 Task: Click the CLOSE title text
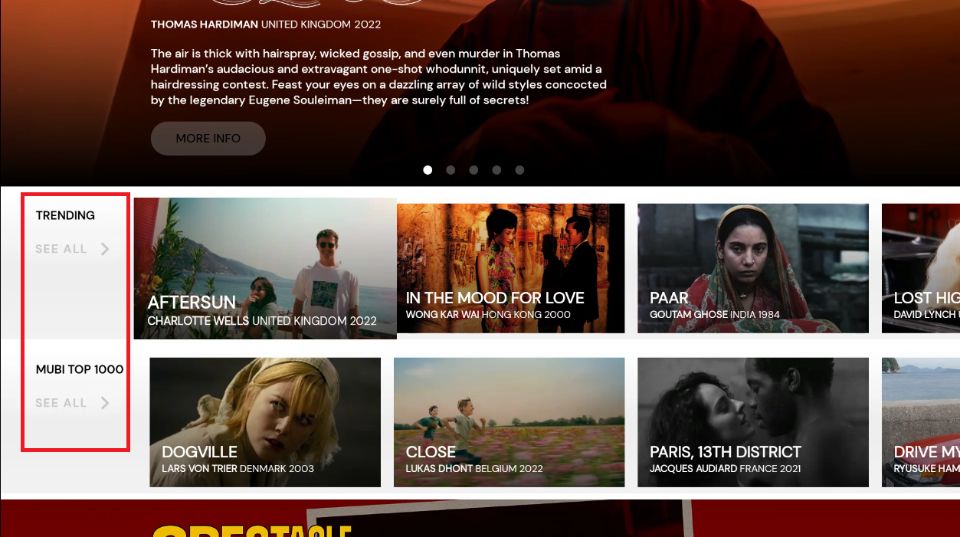[x=430, y=452]
